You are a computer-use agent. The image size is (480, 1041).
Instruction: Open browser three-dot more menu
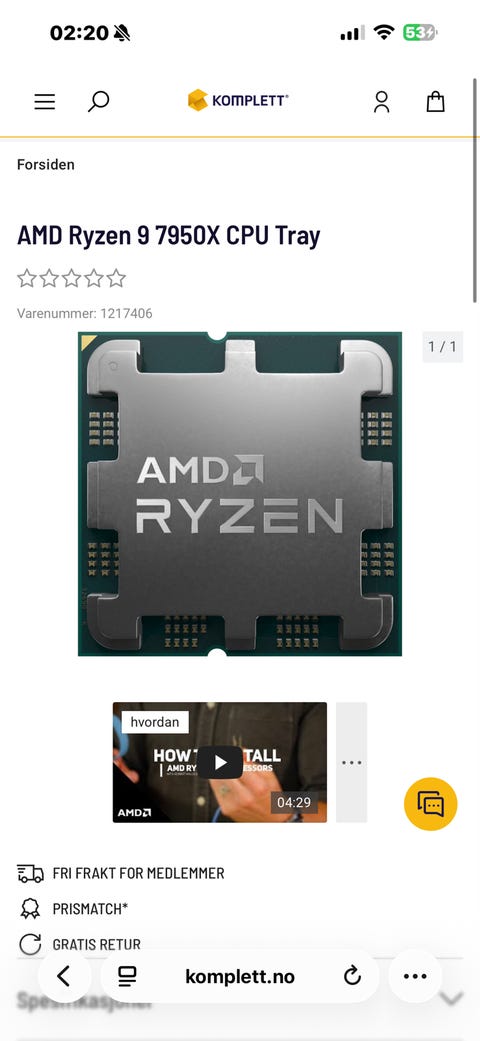[415, 976]
